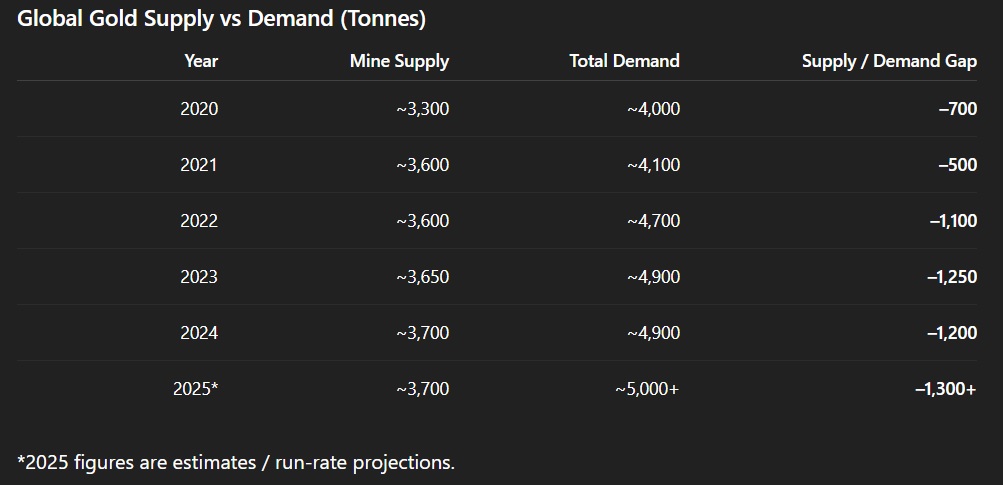The width and height of the screenshot is (1003, 485).
Task: Click the ~5,000+ total demand value
Action: pos(647,389)
